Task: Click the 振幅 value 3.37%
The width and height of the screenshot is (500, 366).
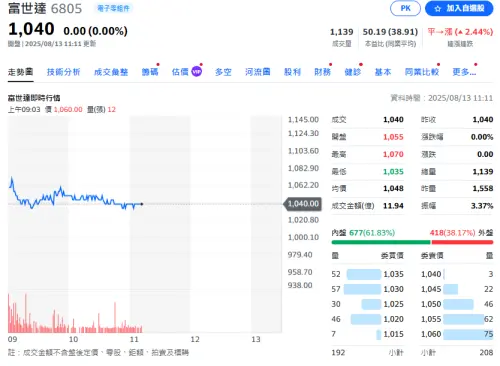Action: click(482, 206)
